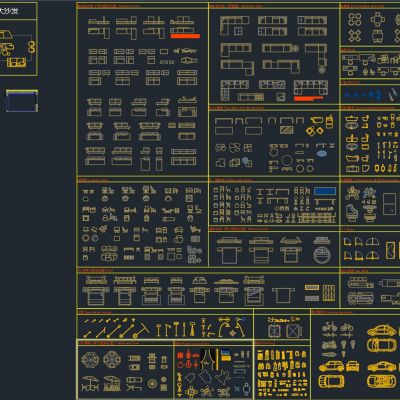
Task: Click the pair of yellow diamond cushions
Action: pos(315,131)
